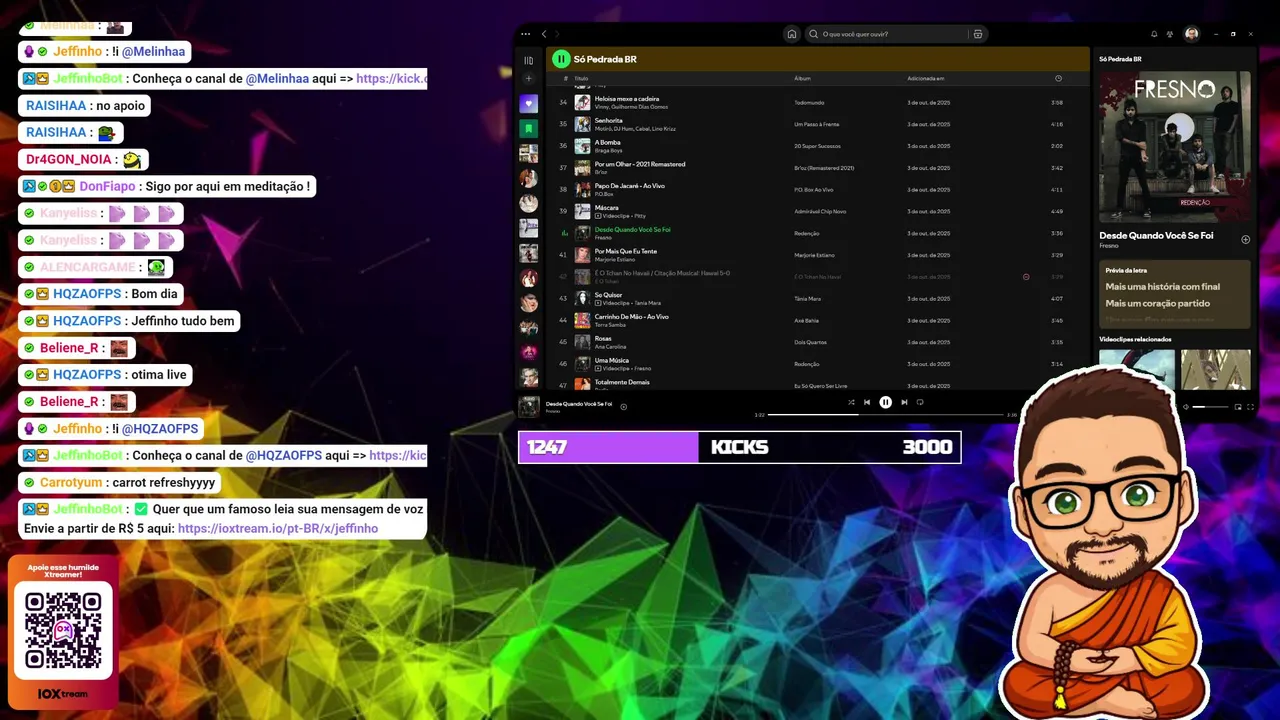Open first related video clip thumbnail

pyautogui.click(x=1137, y=369)
